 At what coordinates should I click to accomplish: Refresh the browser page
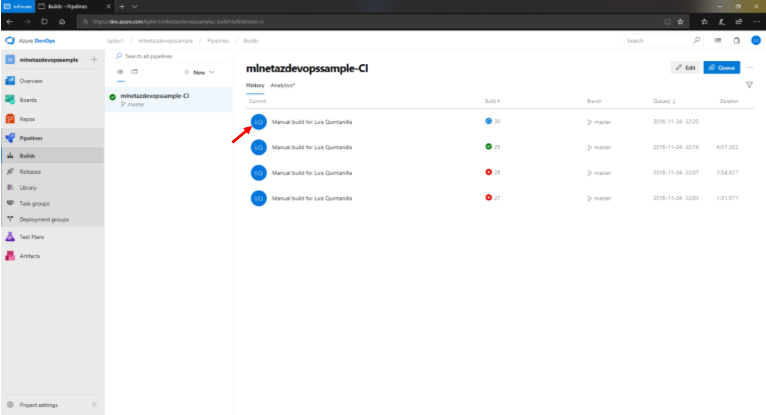pos(44,21)
